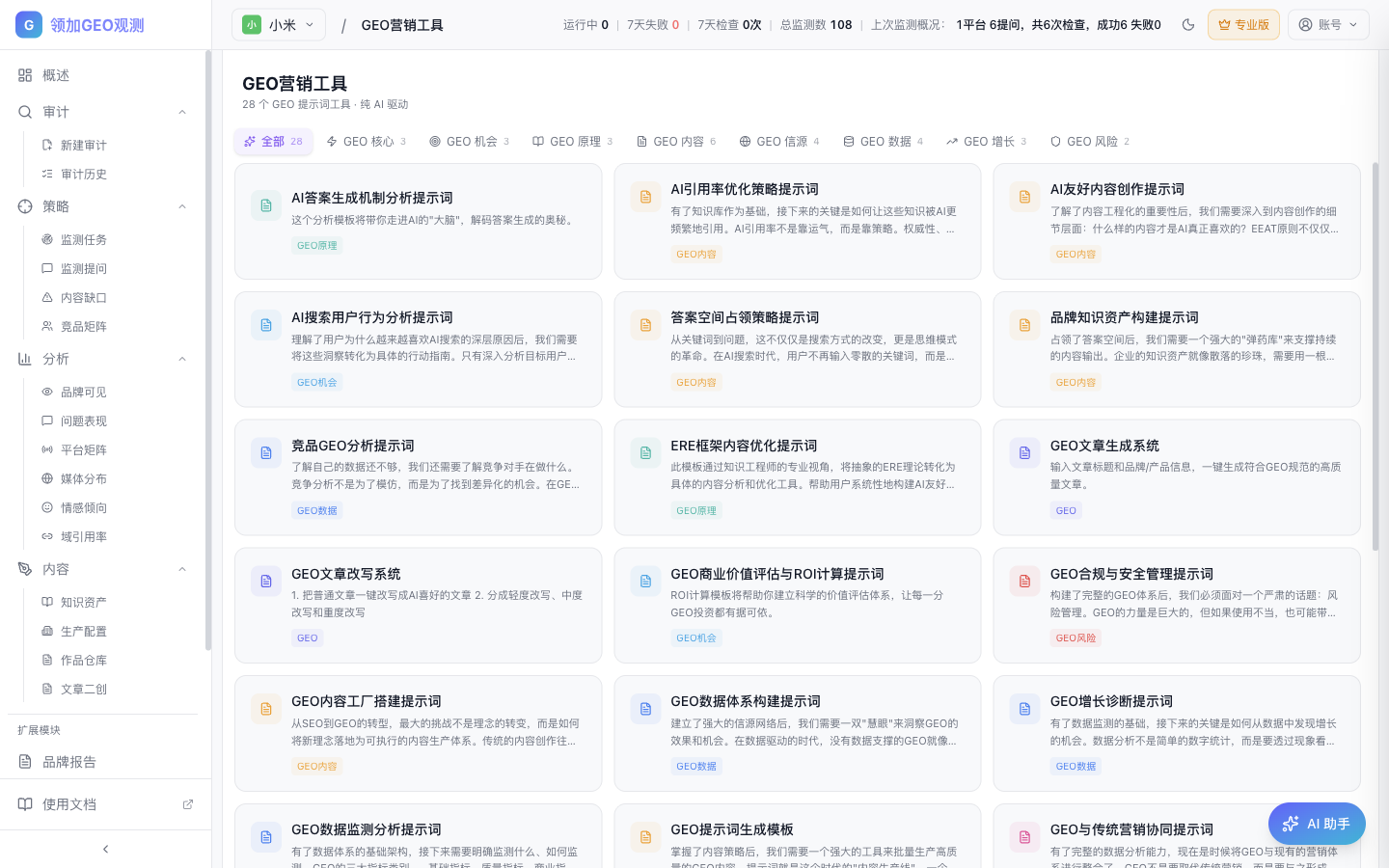Click external link icon beside 使用文档
Screen dimensions: 1389x868
tap(188, 804)
